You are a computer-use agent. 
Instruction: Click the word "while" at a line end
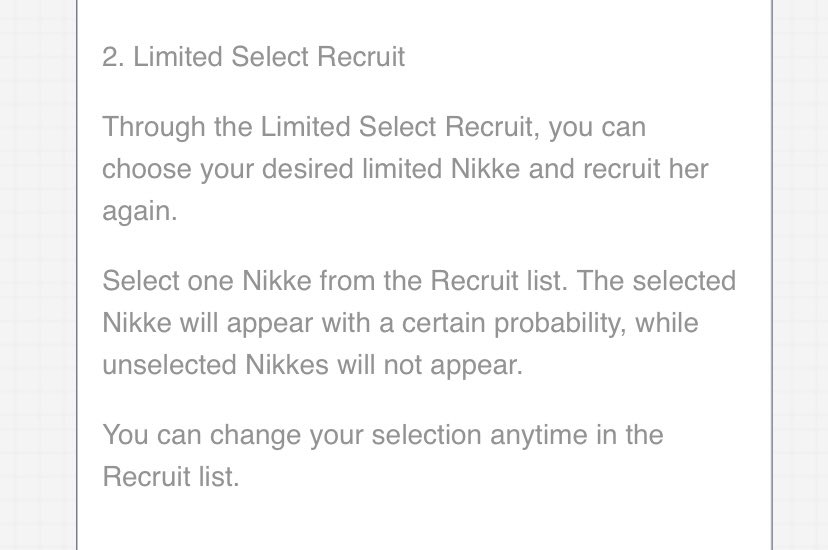coord(666,322)
